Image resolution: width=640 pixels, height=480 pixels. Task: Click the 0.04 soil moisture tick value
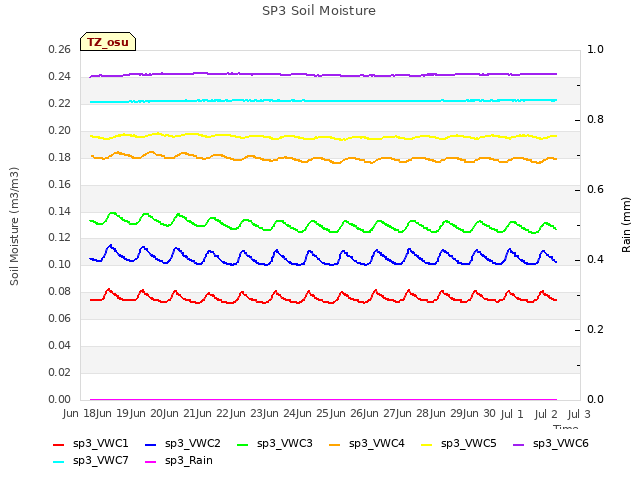point(60,345)
